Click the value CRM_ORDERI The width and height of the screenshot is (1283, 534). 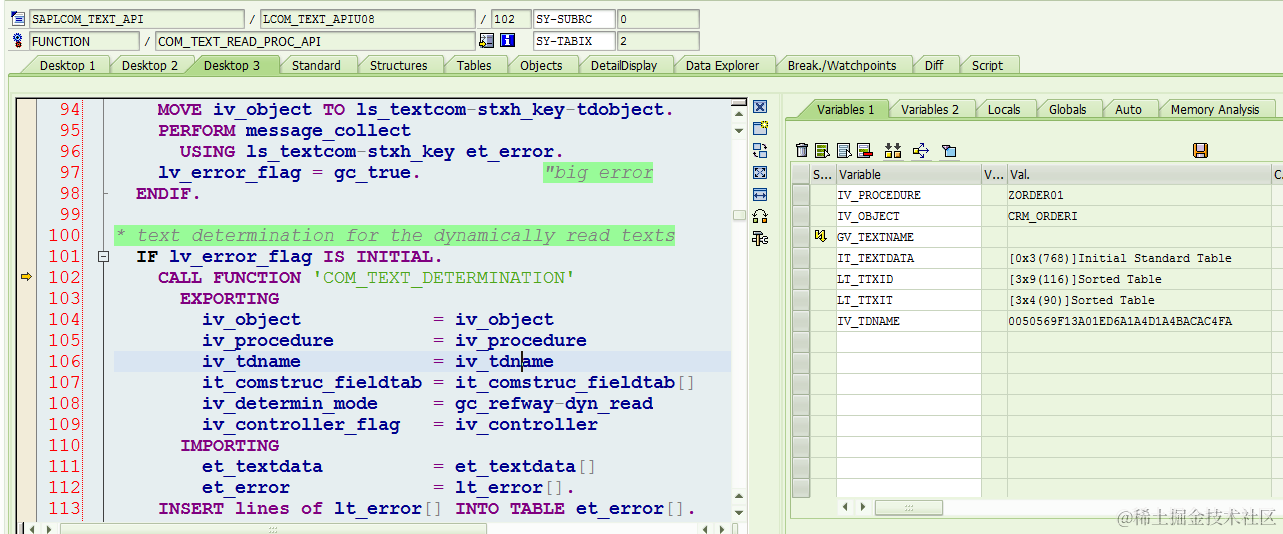[1043, 216]
